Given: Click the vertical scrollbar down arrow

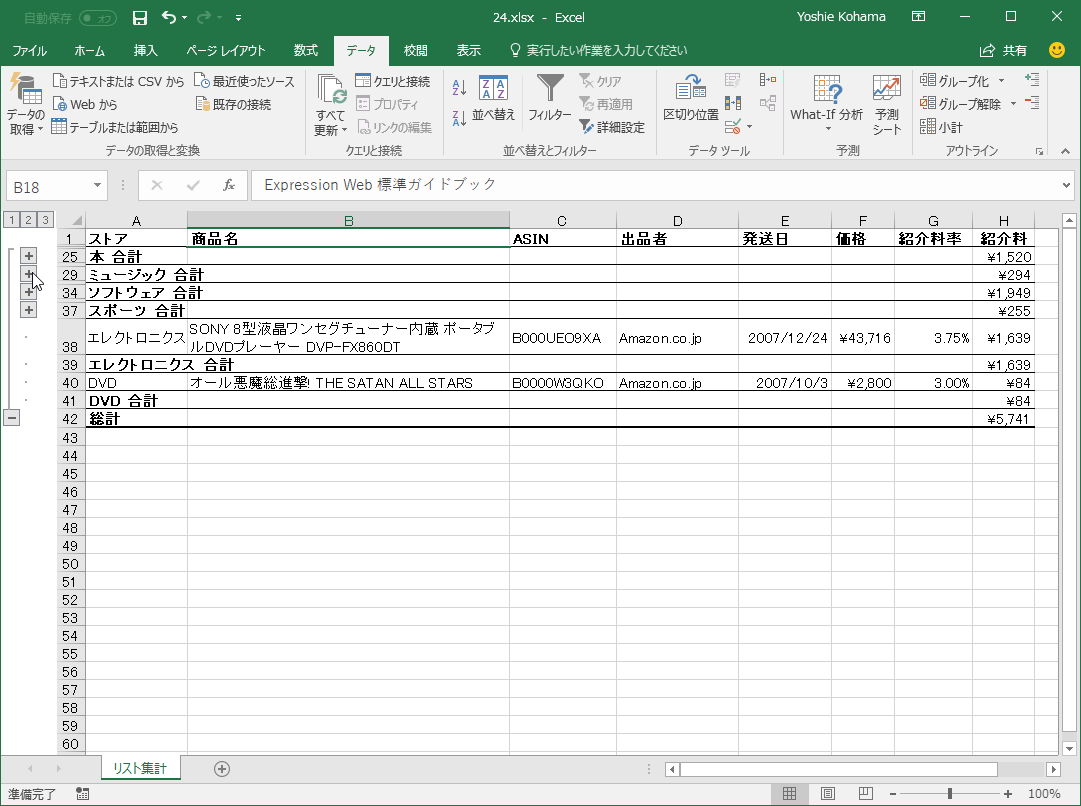Looking at the screenshot, I should click(1069, 748).
